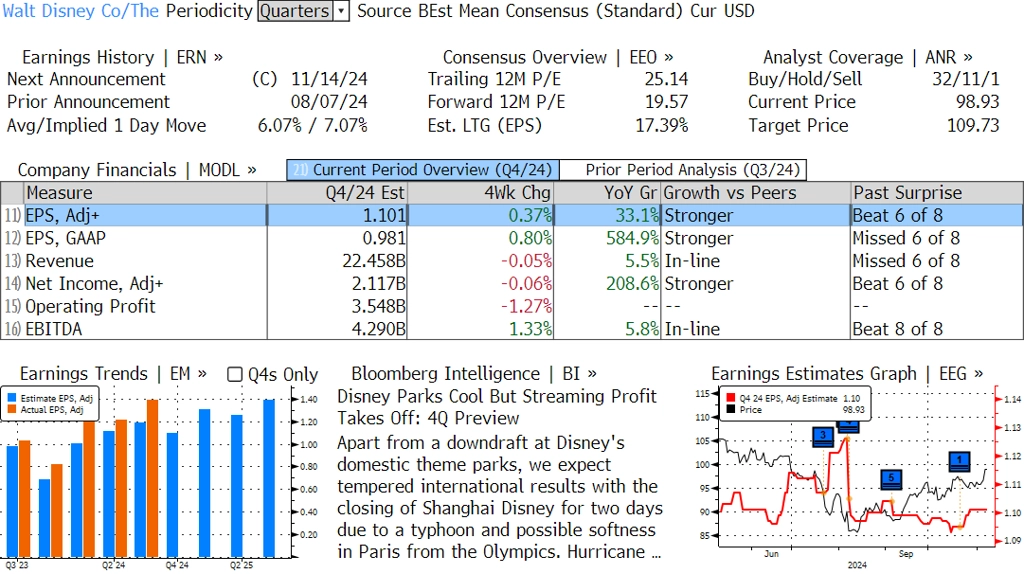Click the red Q4 24 EPS legend marker

point(730,398)
